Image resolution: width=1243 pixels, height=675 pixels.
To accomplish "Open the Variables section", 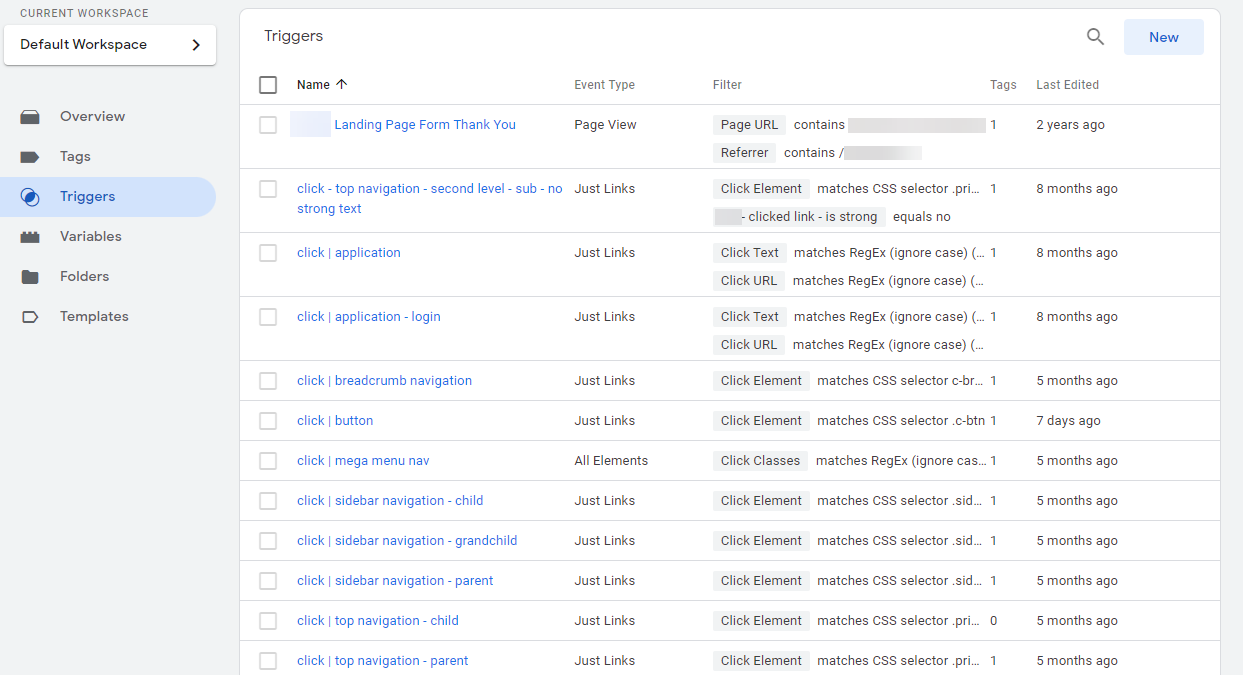I will tap(90, 237).
